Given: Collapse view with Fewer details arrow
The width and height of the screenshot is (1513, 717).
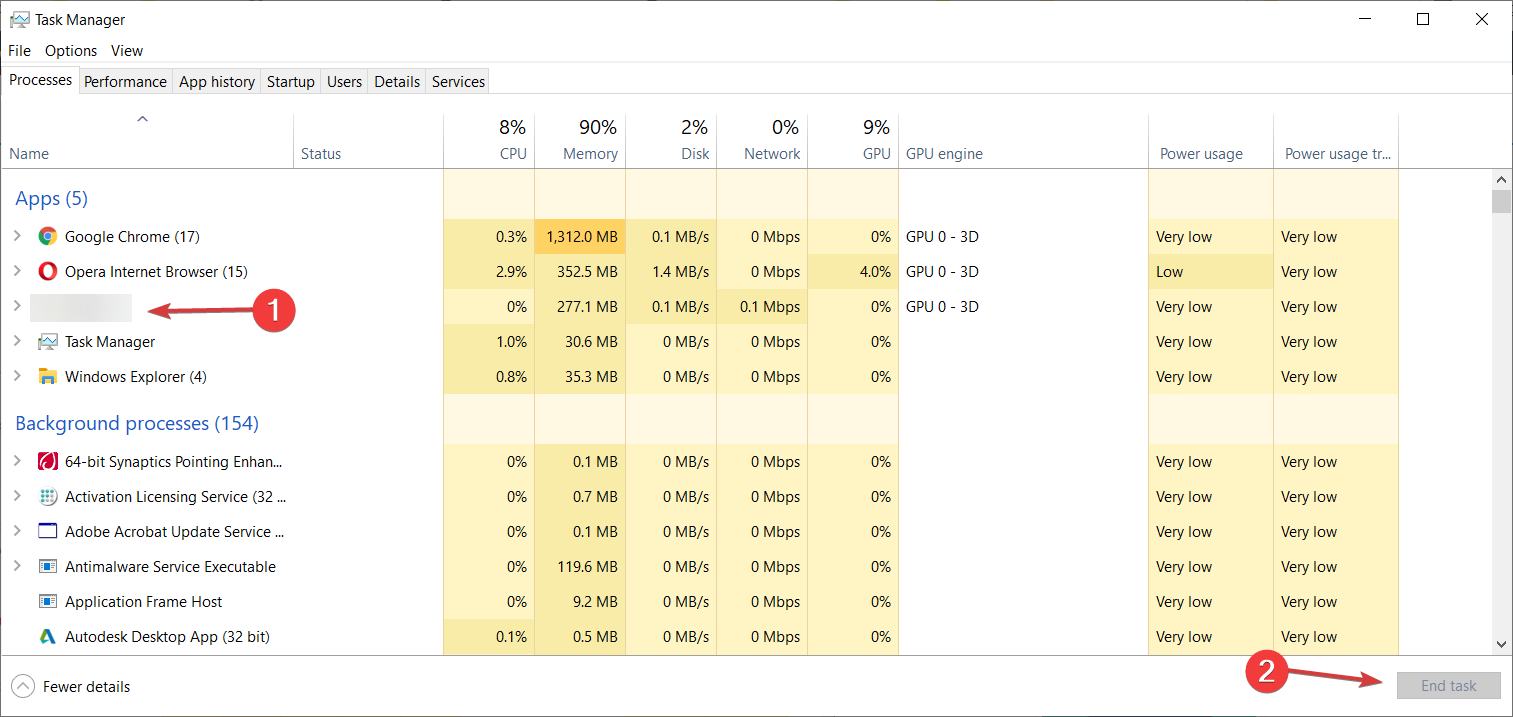Looking at the screenshot, I should coord(22,687).
